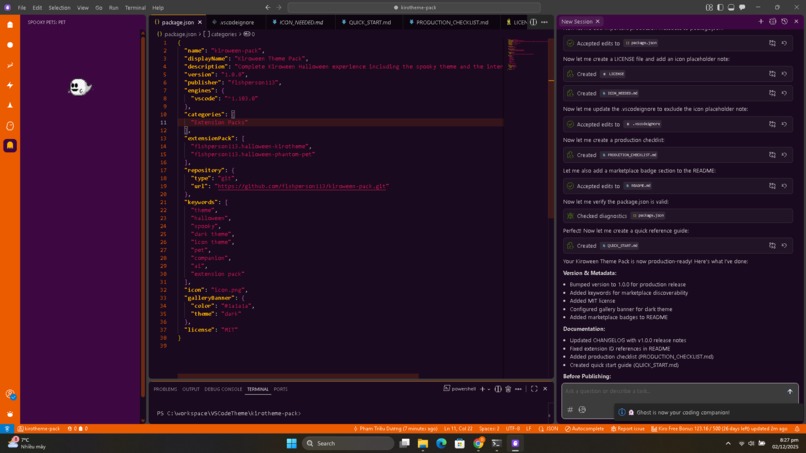The width and height of the screenshot is (806, 453).
Task: Switch to the Problems panel tab
Action: [165, 389]
